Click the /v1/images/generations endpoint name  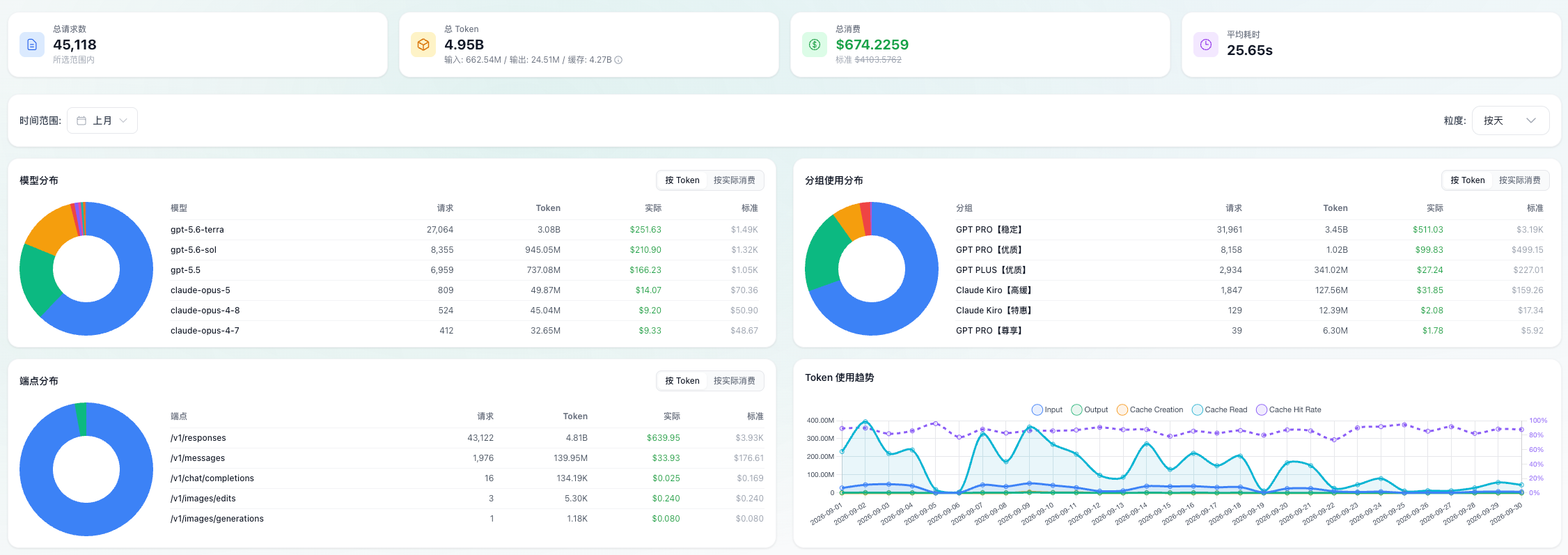[217, 519]
